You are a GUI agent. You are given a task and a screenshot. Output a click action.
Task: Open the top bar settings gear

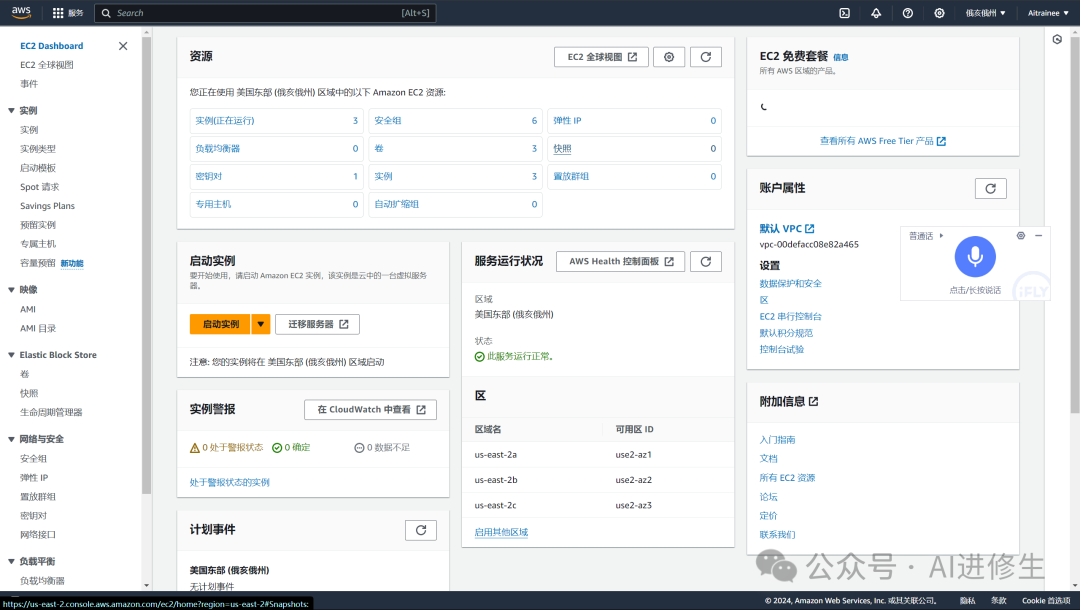coord(939,13)
